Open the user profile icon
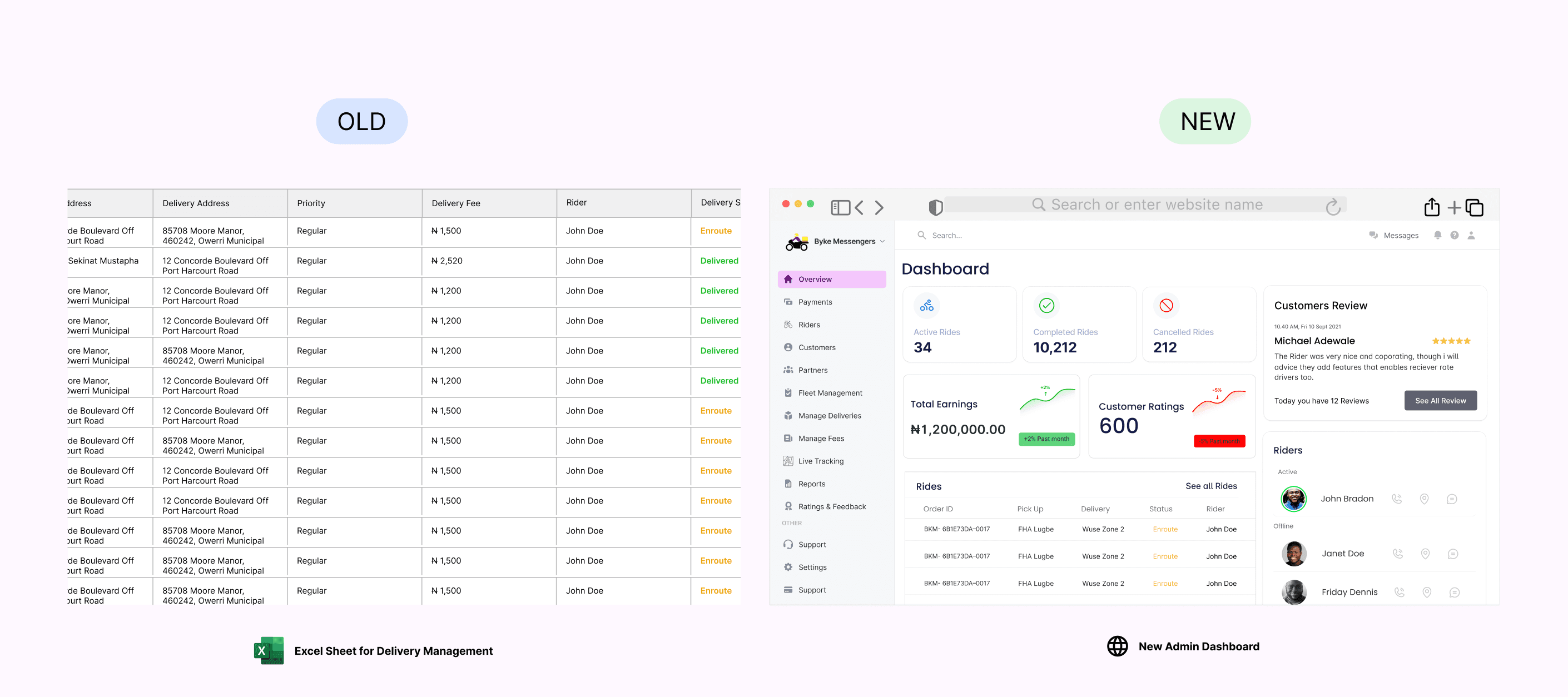 coord(1471,235)
